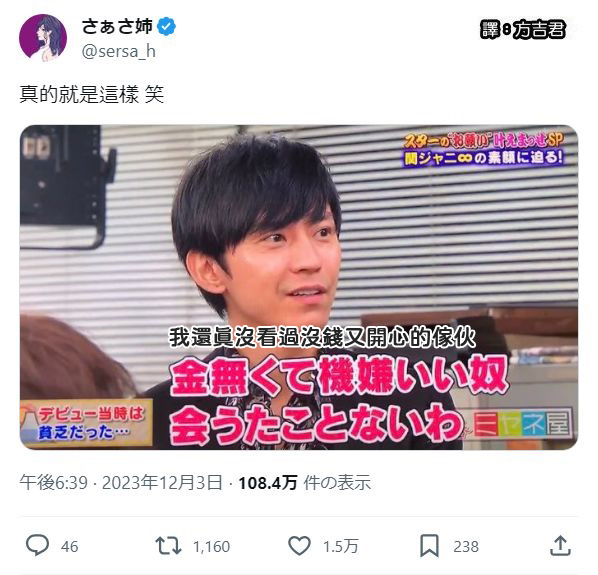The height and width of the screenshot is (575, 598).
Task: Click the 1.5万 like count
Action: click(341, 546)
